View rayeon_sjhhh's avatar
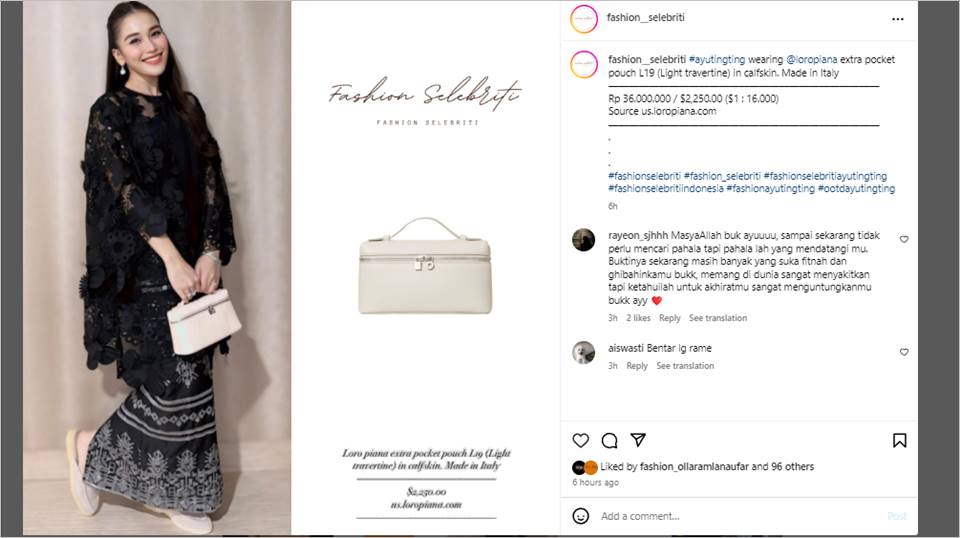This screenshot has height=538, width=960. click(583, 240)
